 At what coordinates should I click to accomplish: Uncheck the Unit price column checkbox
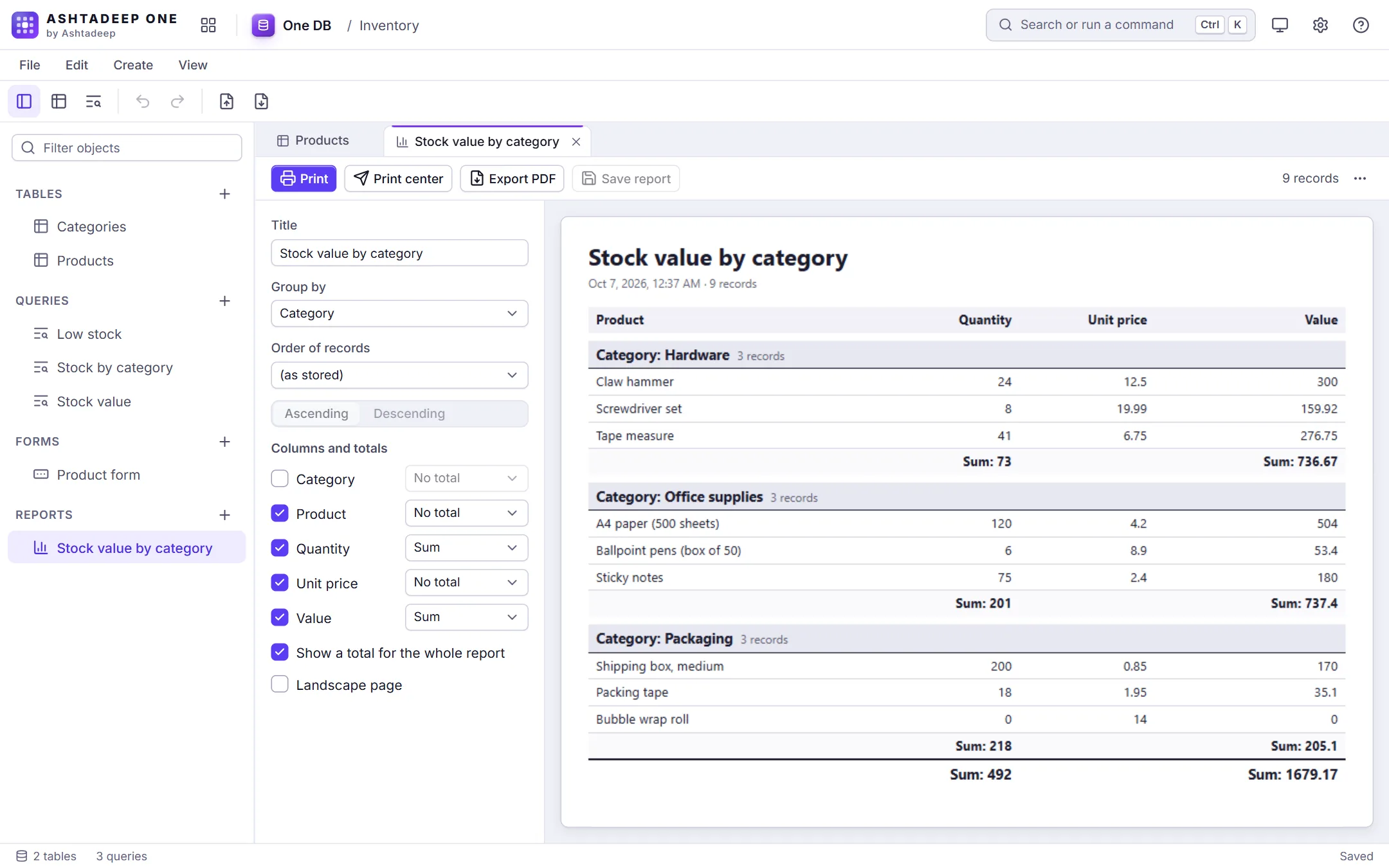coord(280,583)
